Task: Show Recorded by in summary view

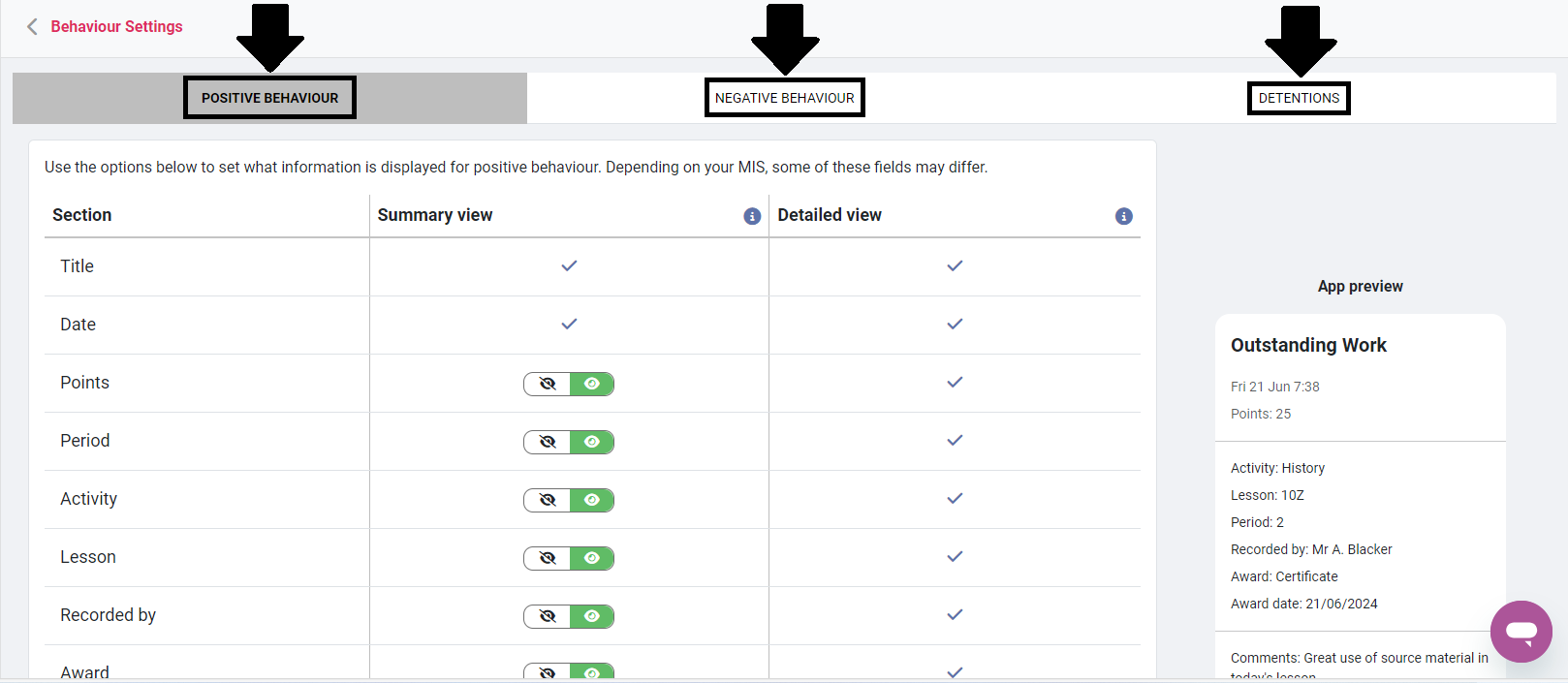Action: [x=591, y=616]
